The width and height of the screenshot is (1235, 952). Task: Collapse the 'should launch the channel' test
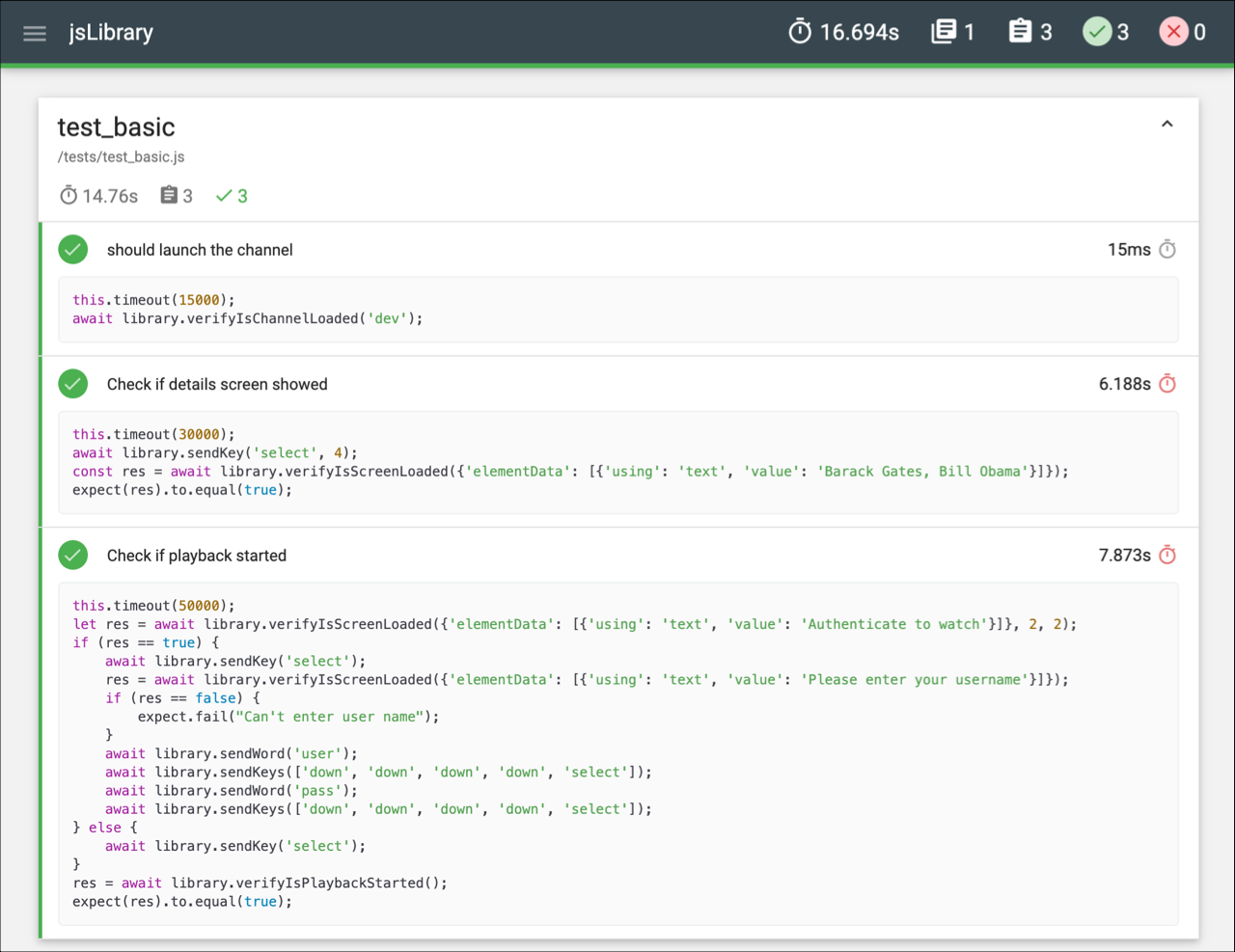617,250
